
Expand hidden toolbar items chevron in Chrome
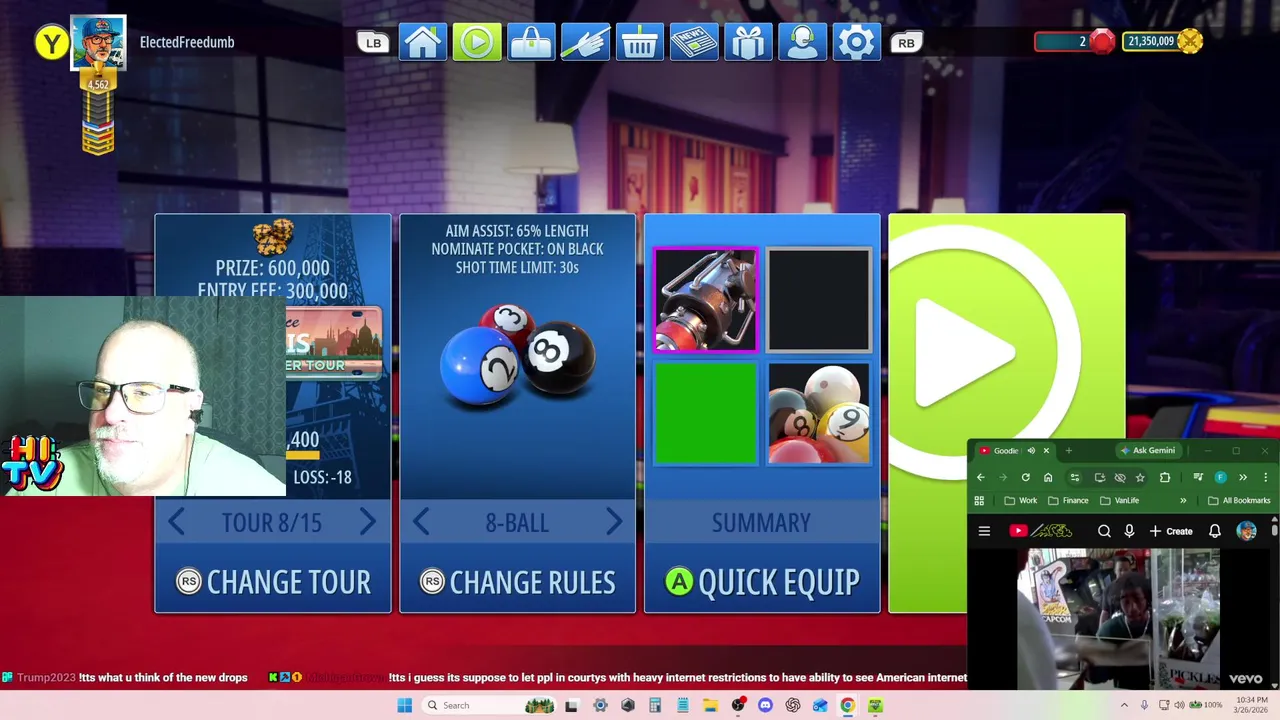[x=1243, y=477]
